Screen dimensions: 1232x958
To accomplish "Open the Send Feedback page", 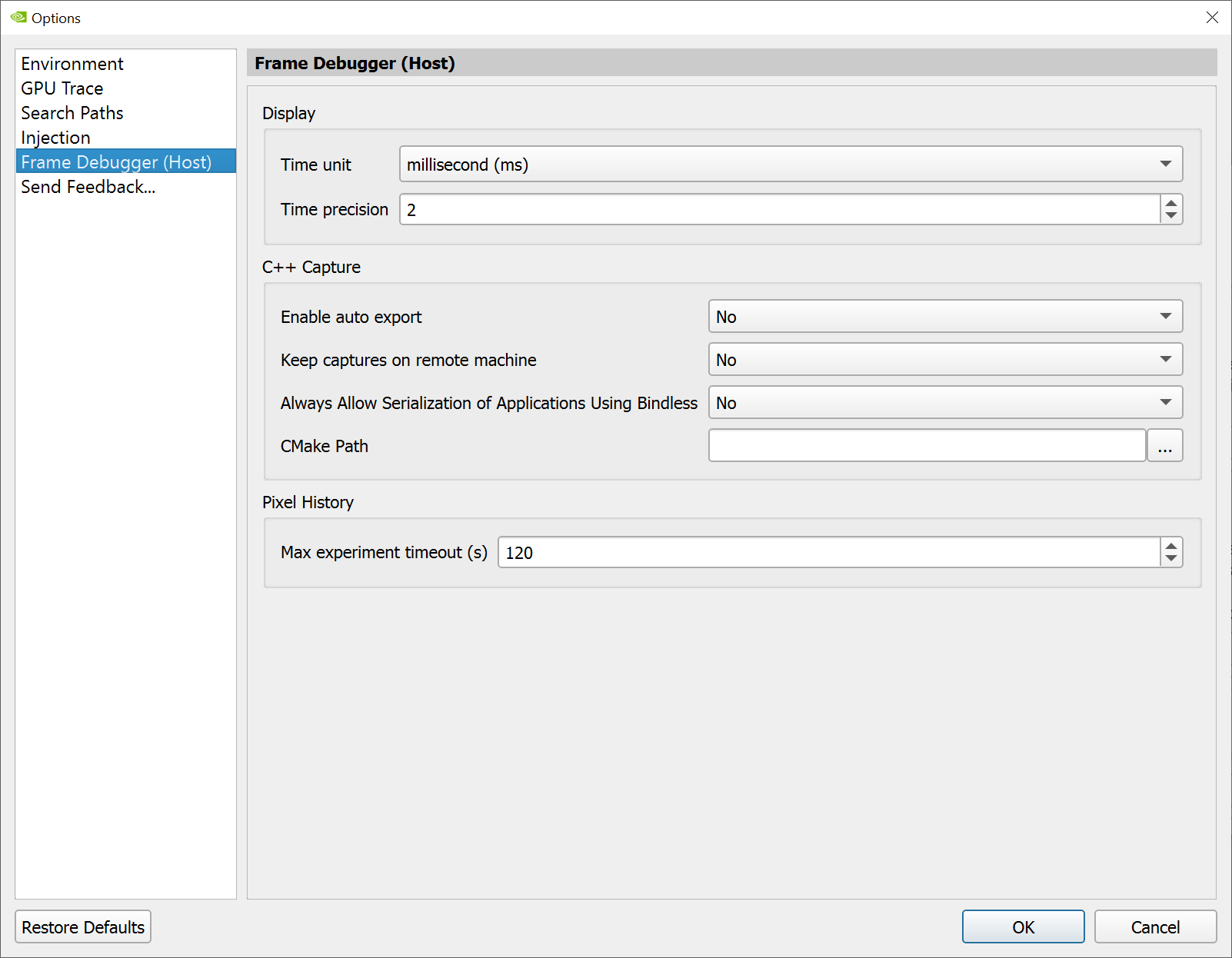I will pyautogui.click(x=88, y=187).
